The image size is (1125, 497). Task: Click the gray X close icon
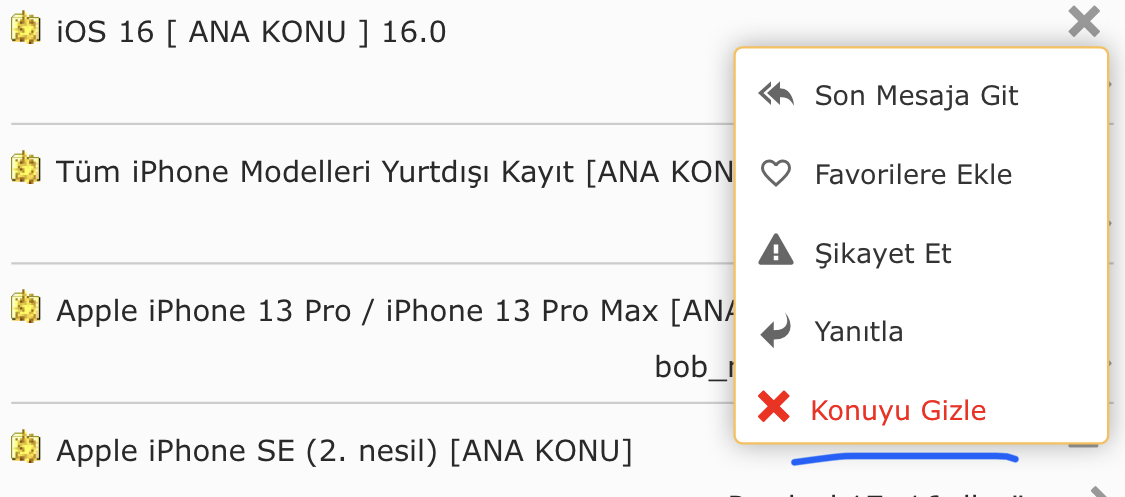click(1084, 22)
